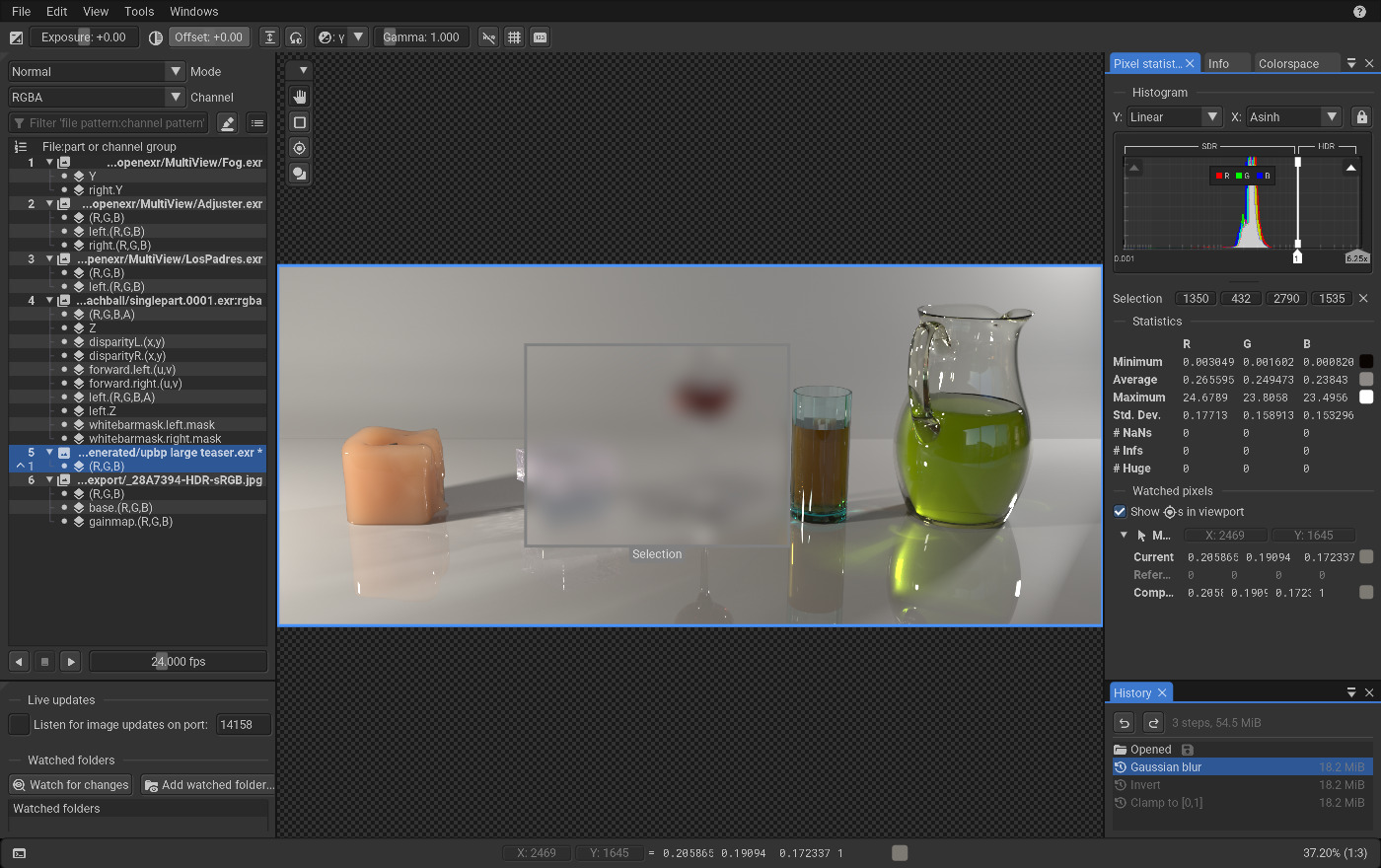Click the list view icon beside filter

256,123
